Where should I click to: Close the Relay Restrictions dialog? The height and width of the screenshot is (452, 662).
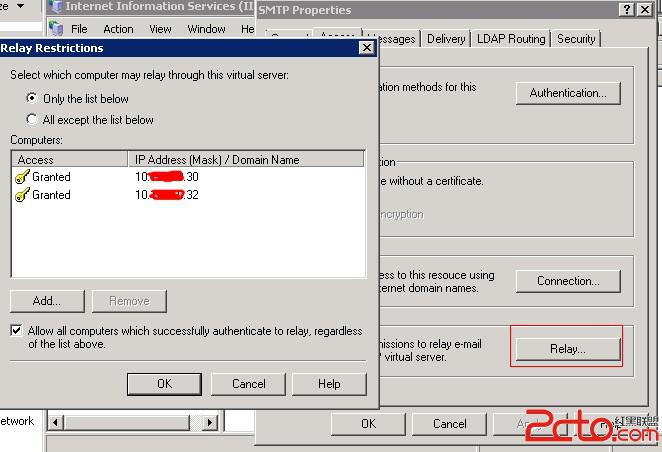[367, 48]
